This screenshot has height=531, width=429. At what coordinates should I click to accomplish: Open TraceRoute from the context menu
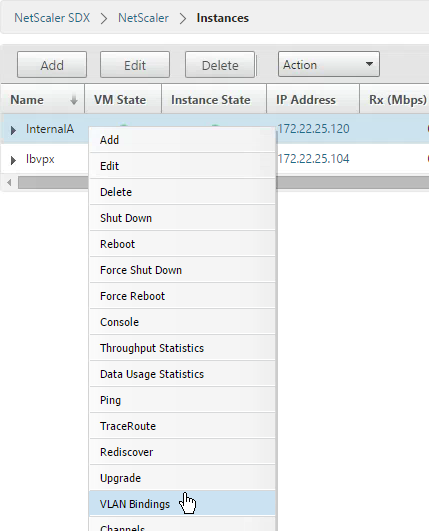click(x=183, y=426)
